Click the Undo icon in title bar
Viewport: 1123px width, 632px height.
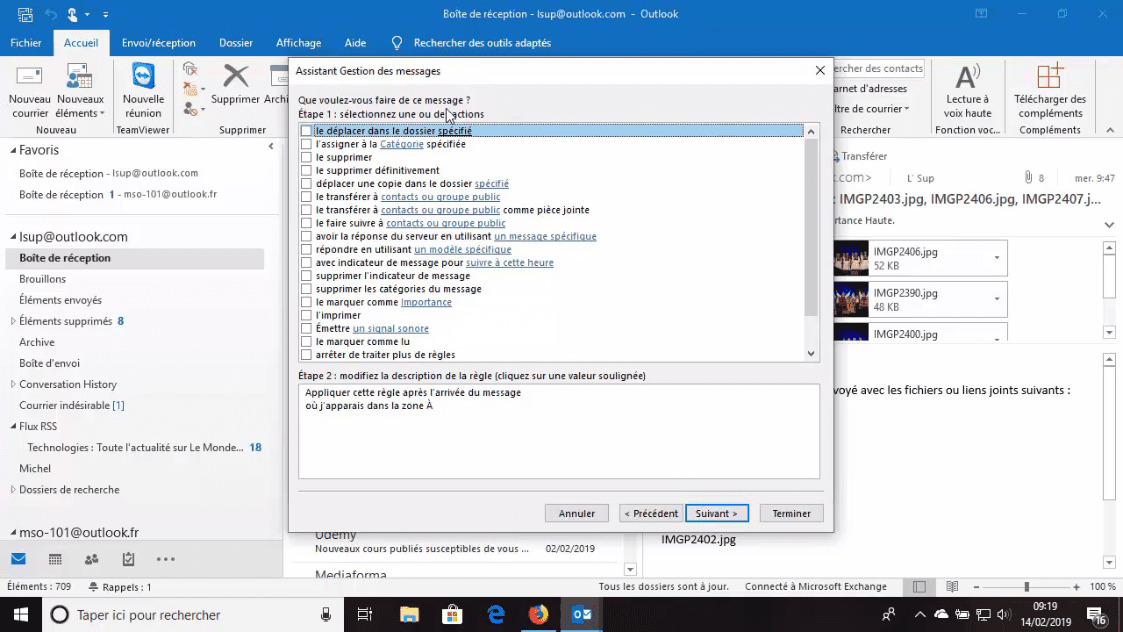[x=51, y=14]
